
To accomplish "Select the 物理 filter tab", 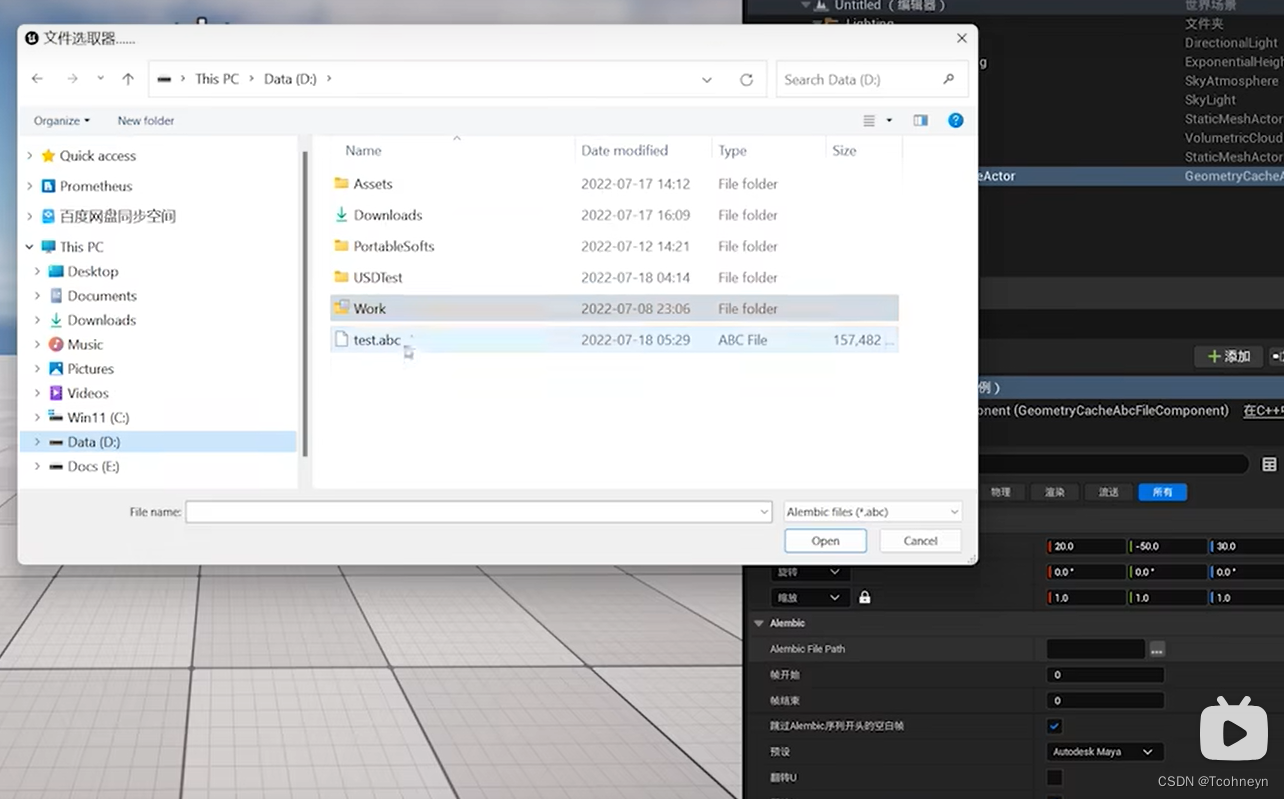I will (x=1001, y=492).
